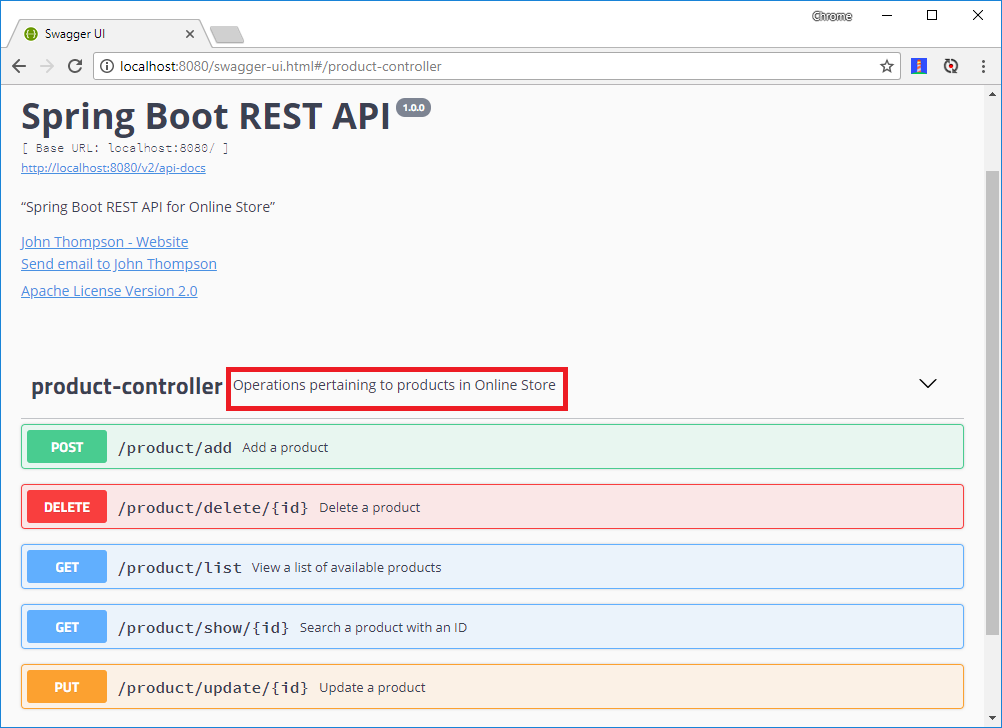Open the api-docs link
Screen dimensions: 1002x728
113,168
